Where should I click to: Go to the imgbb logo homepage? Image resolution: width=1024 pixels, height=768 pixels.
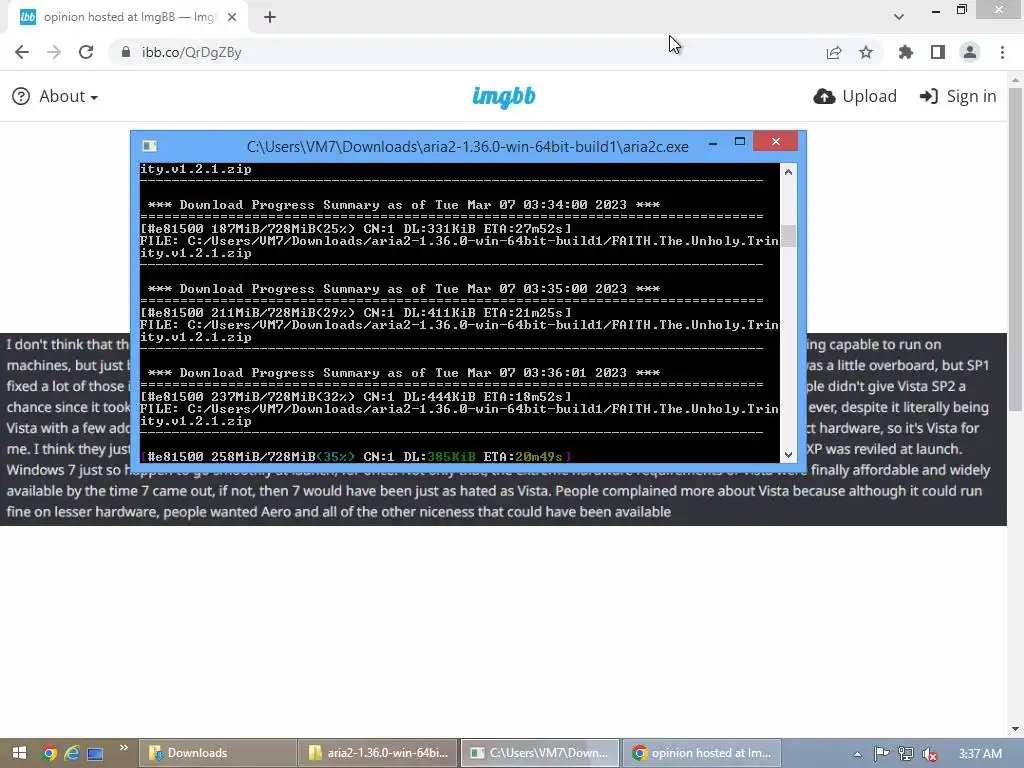[504, 97]
